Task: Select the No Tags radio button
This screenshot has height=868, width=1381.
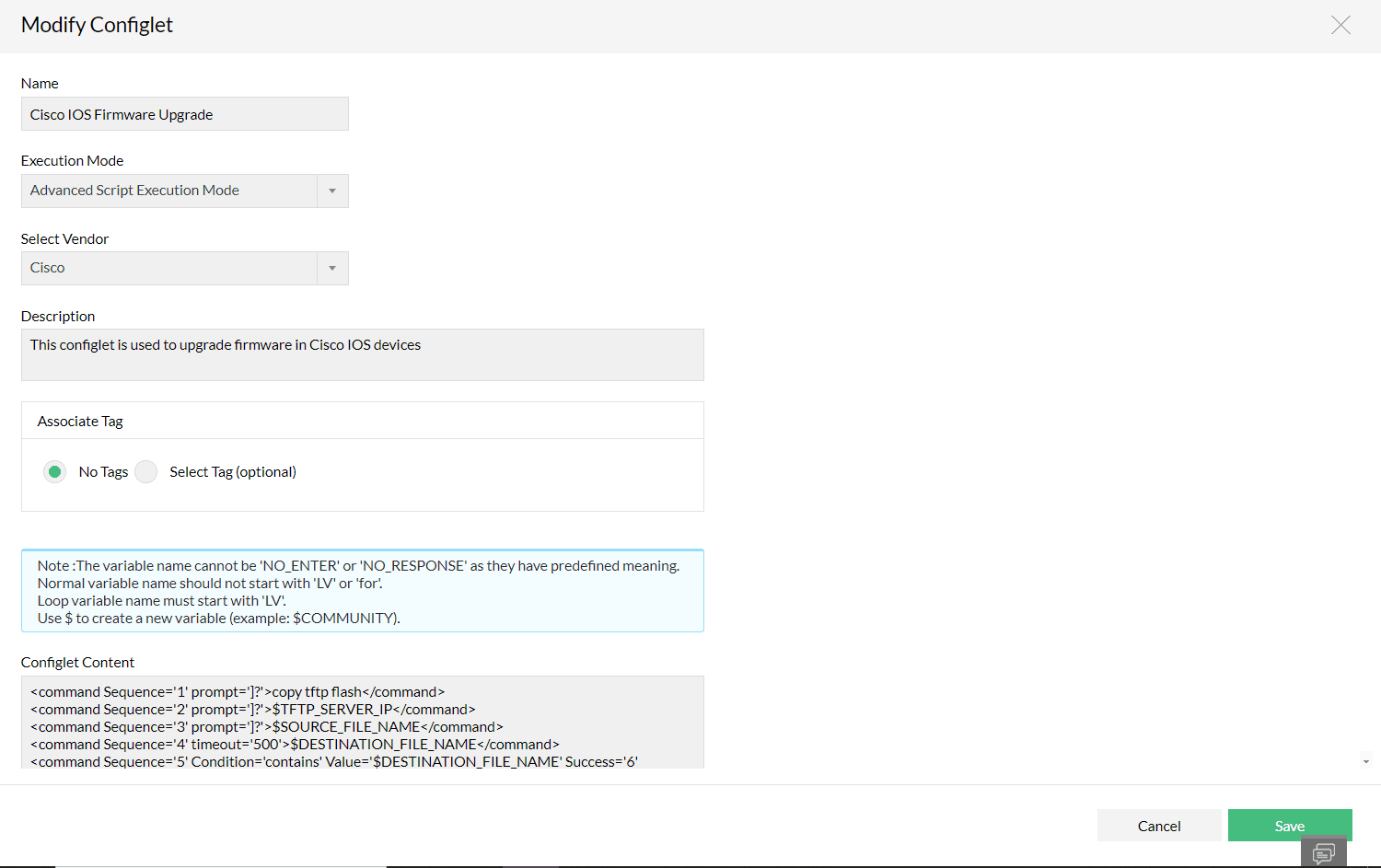Action: tap(55, 472)
